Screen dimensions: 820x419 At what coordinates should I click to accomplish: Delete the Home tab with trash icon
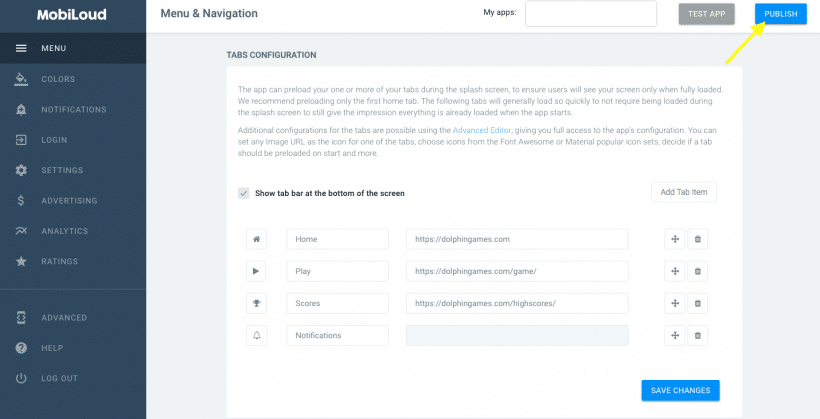[x=698, y=239]
